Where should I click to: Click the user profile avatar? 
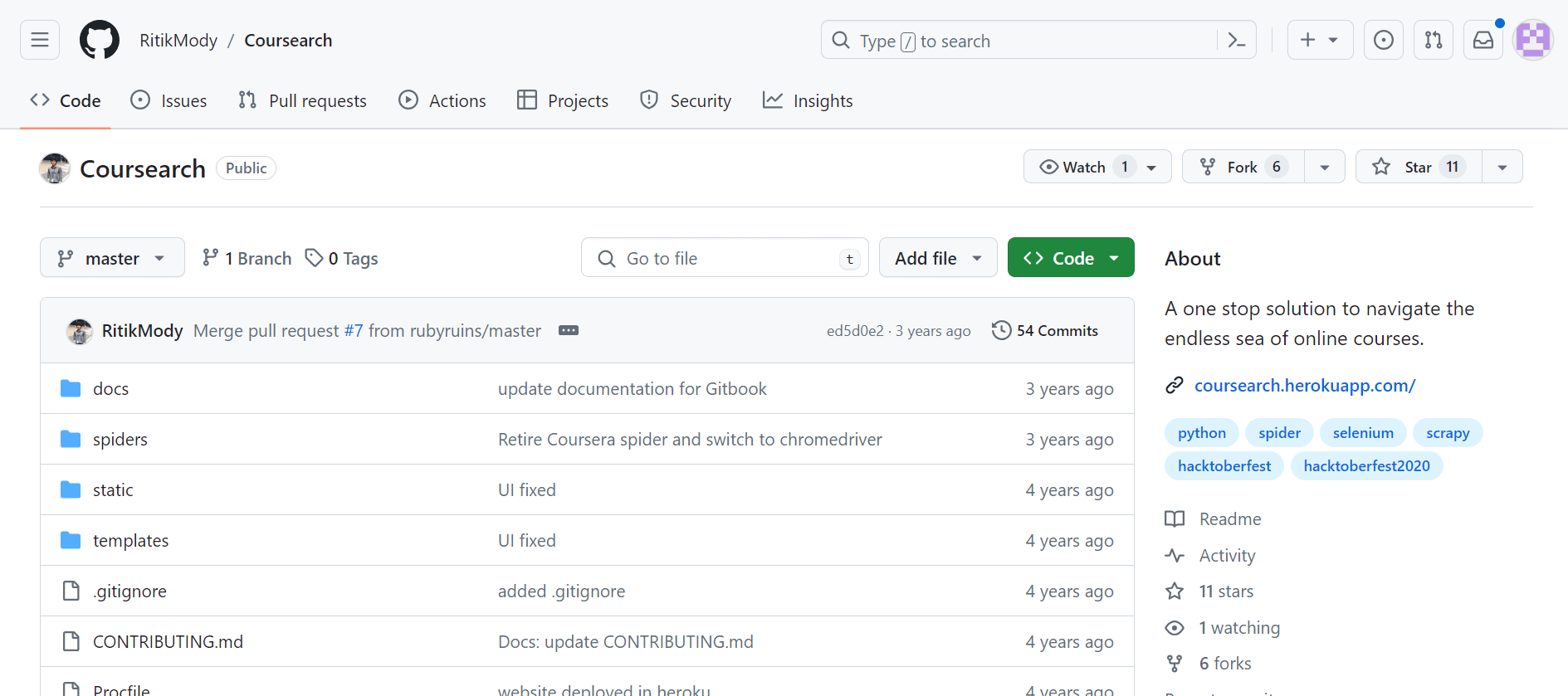[x=1532, y=40]
